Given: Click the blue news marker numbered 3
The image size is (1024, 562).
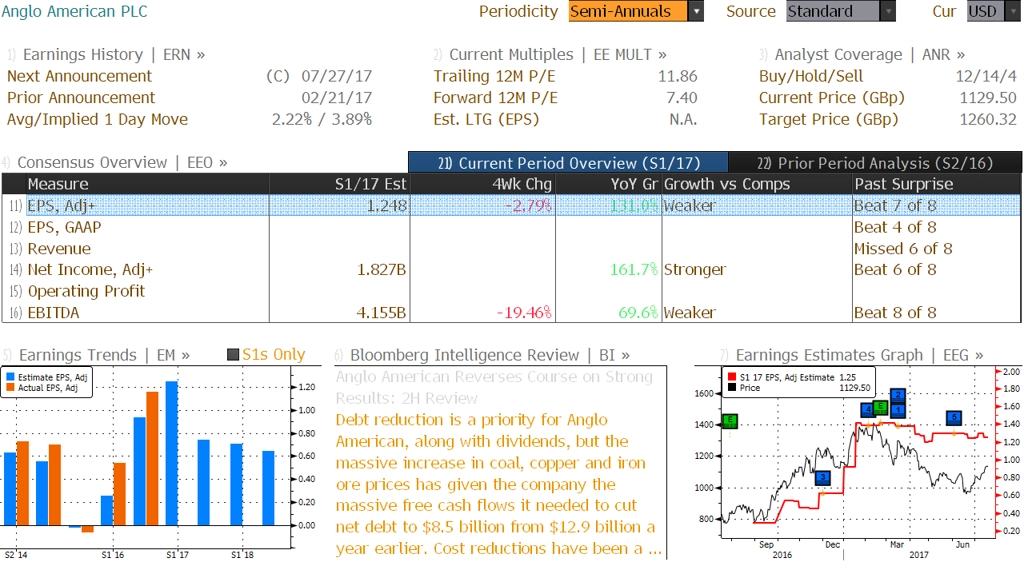Looking at the screenshot, I should (x=823, y=478).
